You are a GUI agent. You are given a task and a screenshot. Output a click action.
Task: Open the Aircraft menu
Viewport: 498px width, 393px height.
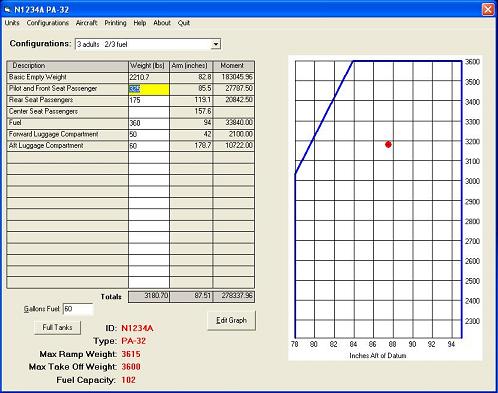click(86, 23)
